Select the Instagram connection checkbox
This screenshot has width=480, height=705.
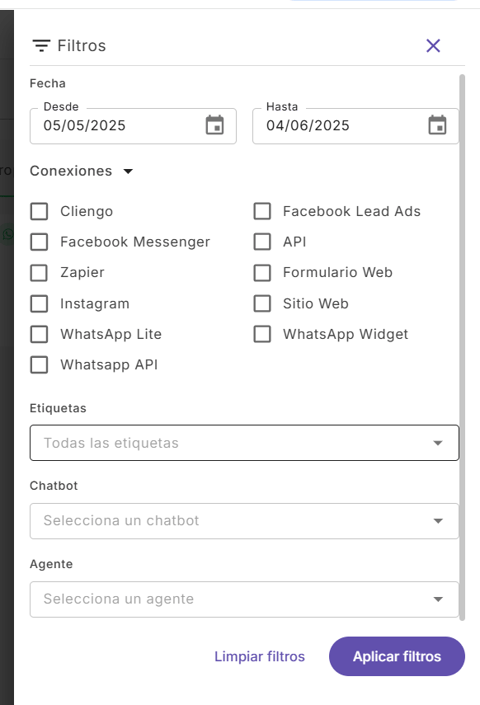[x=39, y=303]
